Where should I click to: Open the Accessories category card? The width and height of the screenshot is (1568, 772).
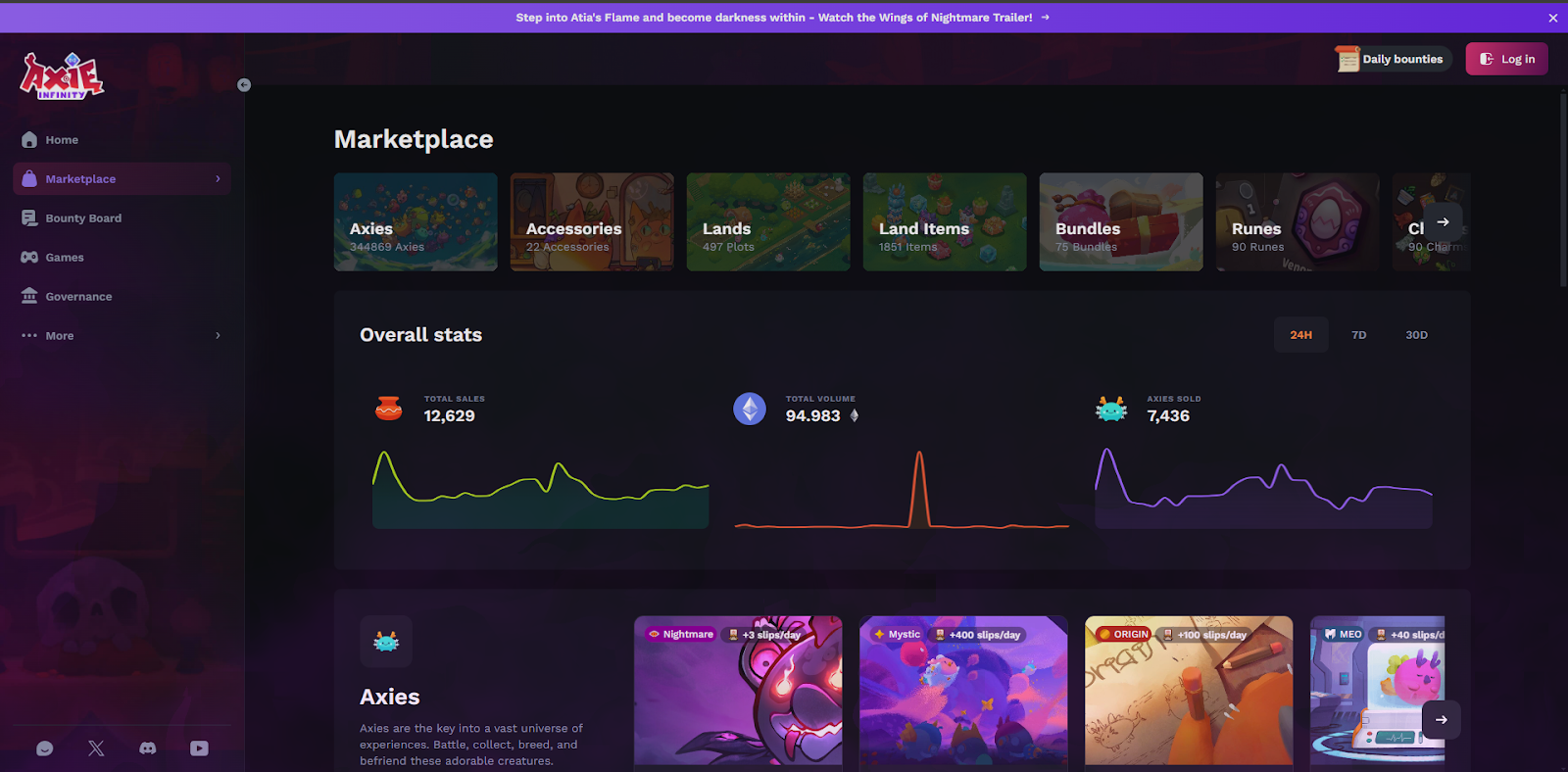(592, 222)
